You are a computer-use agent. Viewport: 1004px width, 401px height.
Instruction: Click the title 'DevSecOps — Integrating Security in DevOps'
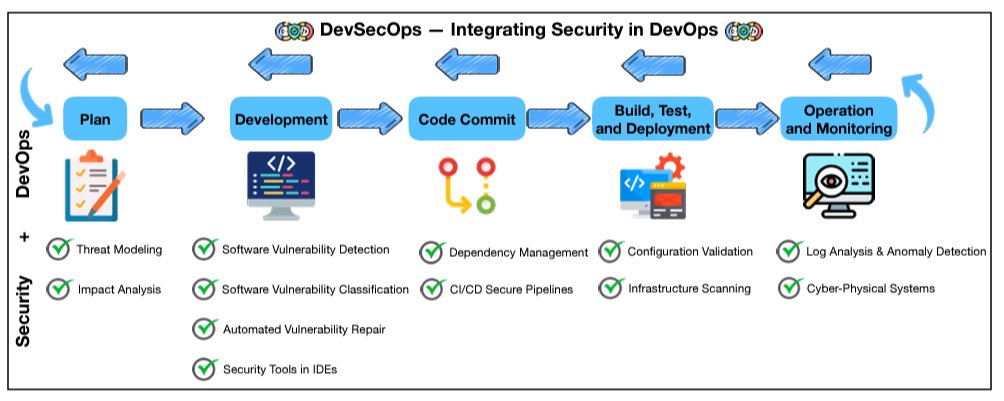pyautogui.click(x=519, y=30)
